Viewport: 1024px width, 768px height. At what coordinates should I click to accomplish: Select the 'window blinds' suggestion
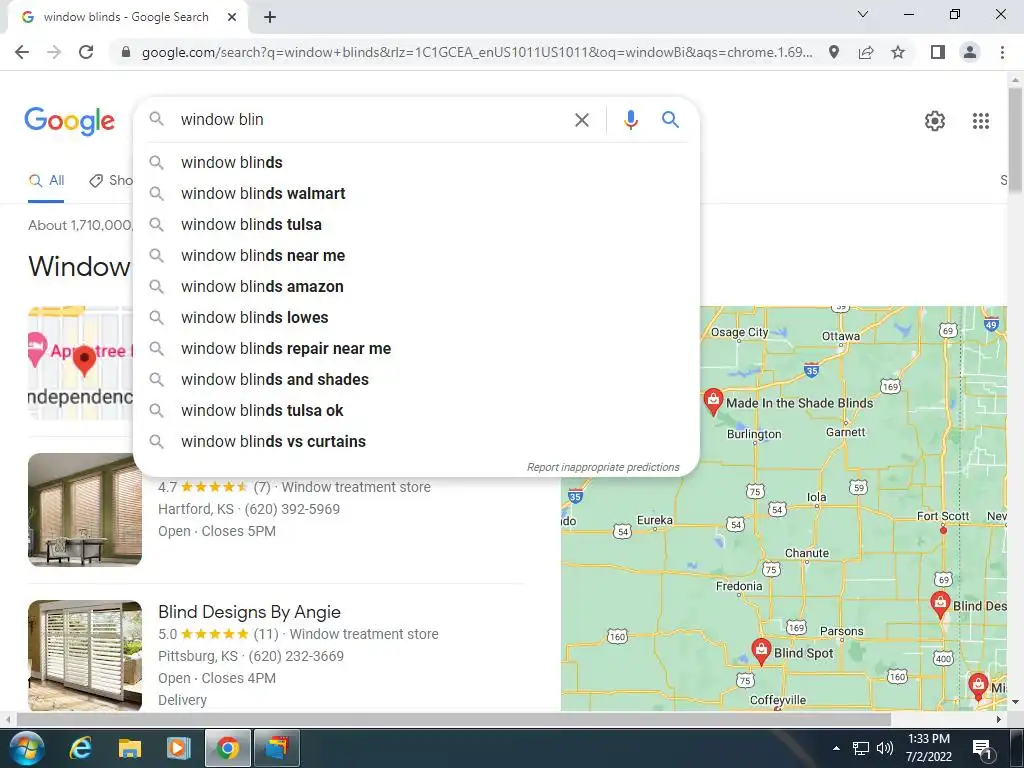(416, 163)
